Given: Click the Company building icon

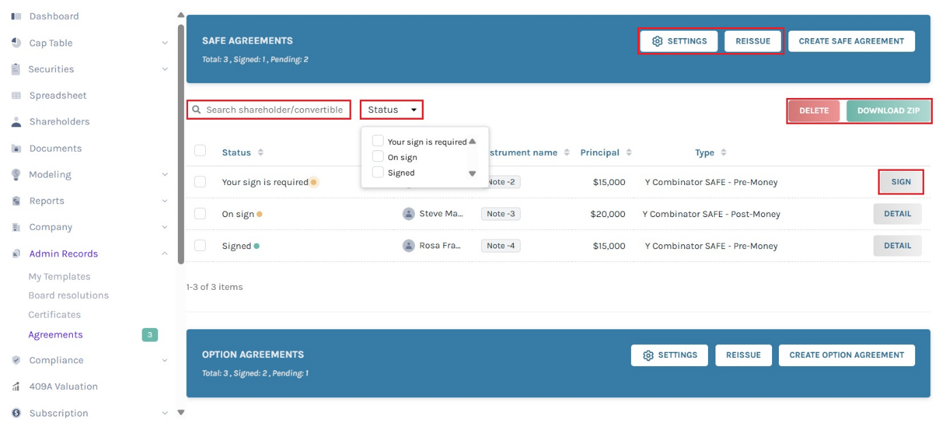Looking at the screenshot, I should (16, 228).
